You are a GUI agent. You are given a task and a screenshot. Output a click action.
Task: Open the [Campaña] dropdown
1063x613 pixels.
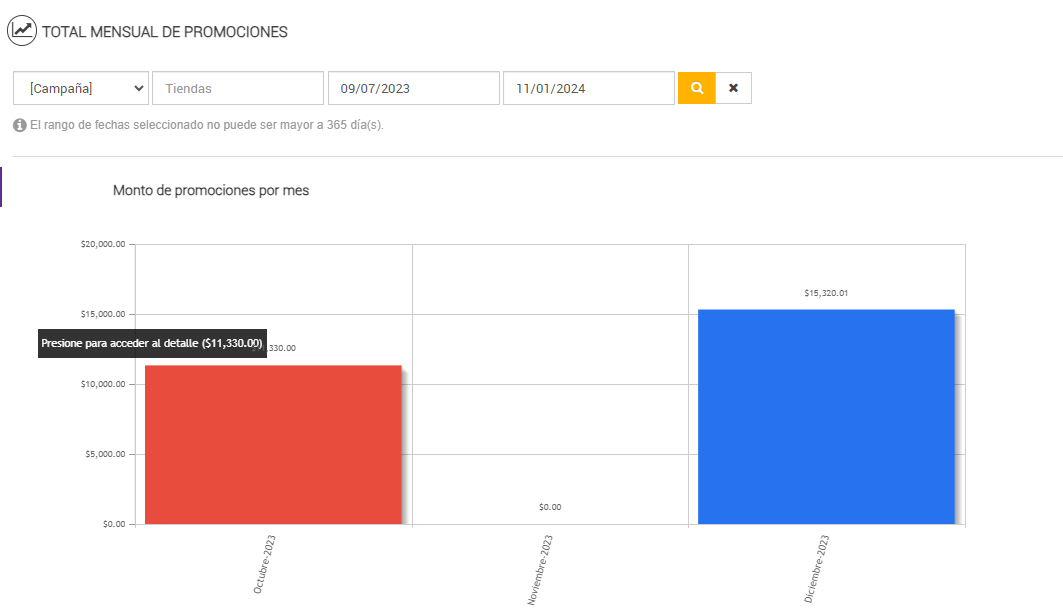point(81,88)
